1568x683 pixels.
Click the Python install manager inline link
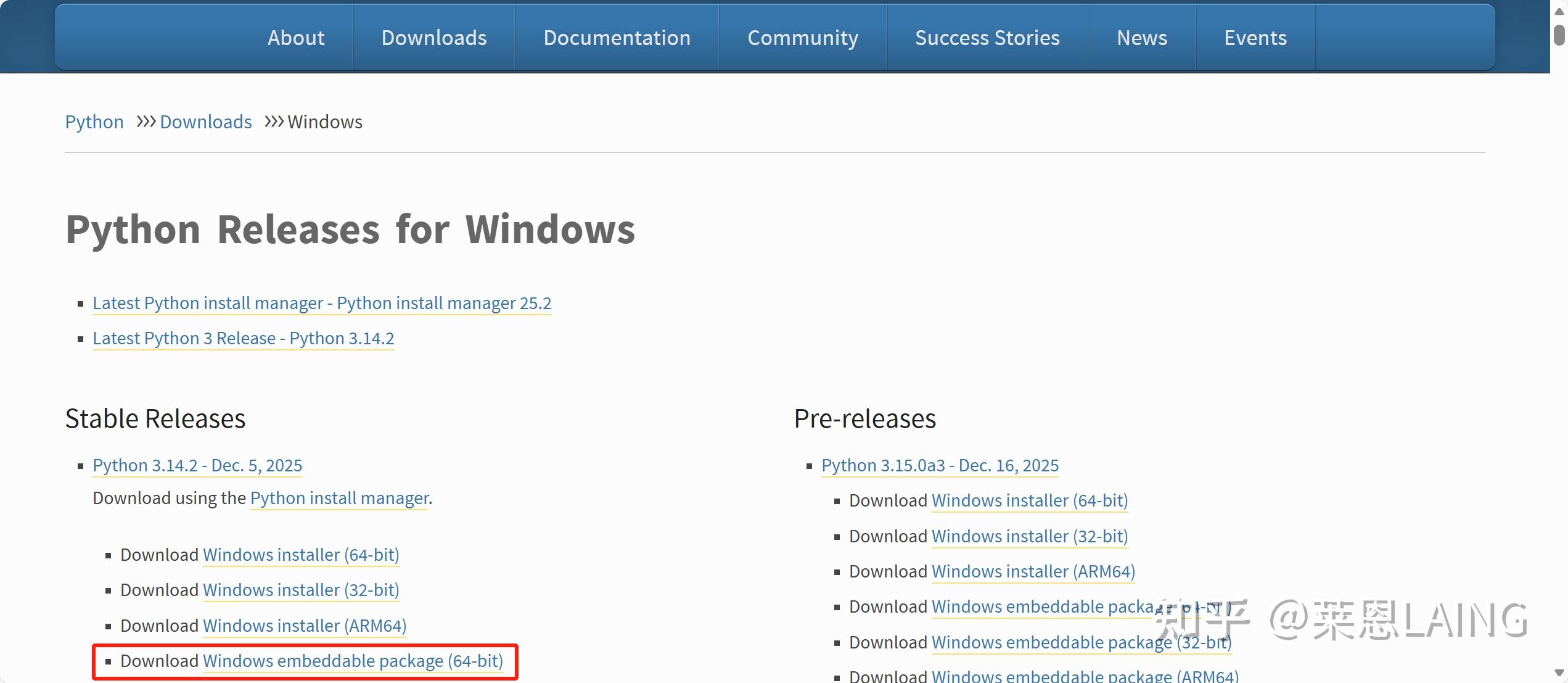pos(339,499)
